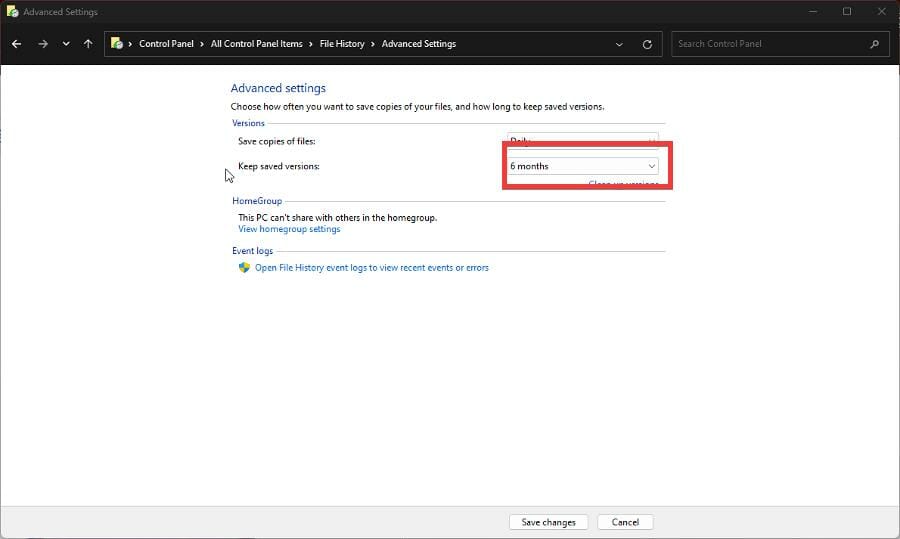Refresh the page with the refresh icon
Image resolution: width=900 pixels, height=539 pixels.
pyautogui.click(x=647, y=44)
